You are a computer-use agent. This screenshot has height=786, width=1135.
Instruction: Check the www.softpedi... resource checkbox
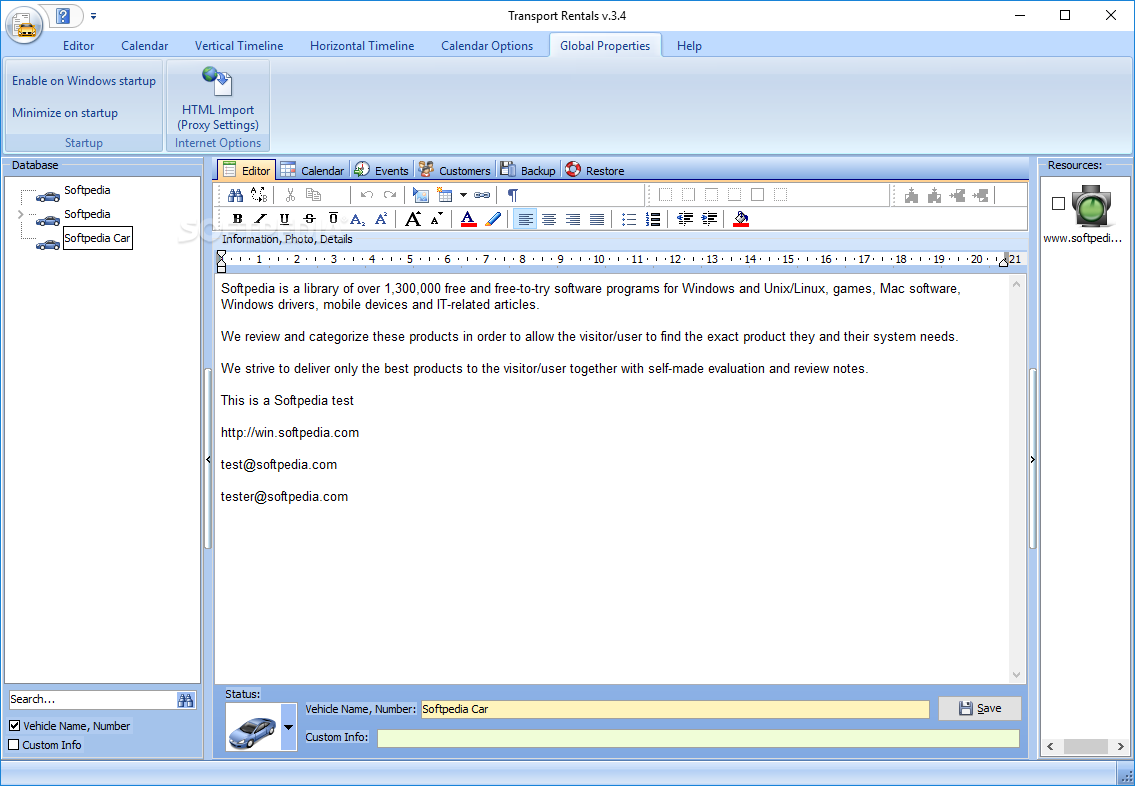[x=1058, y=203]
